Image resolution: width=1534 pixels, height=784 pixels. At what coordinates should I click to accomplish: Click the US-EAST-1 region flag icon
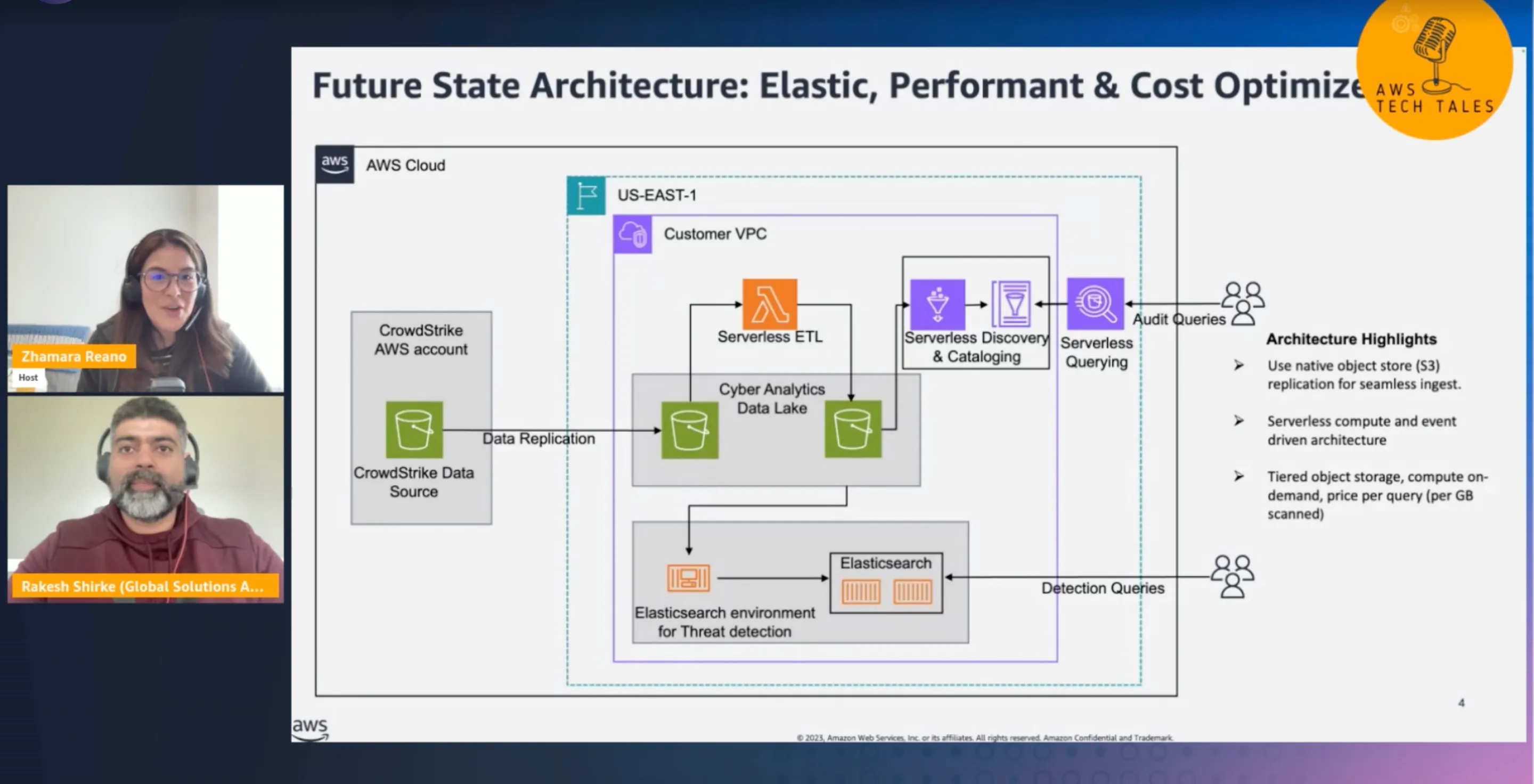586,195
